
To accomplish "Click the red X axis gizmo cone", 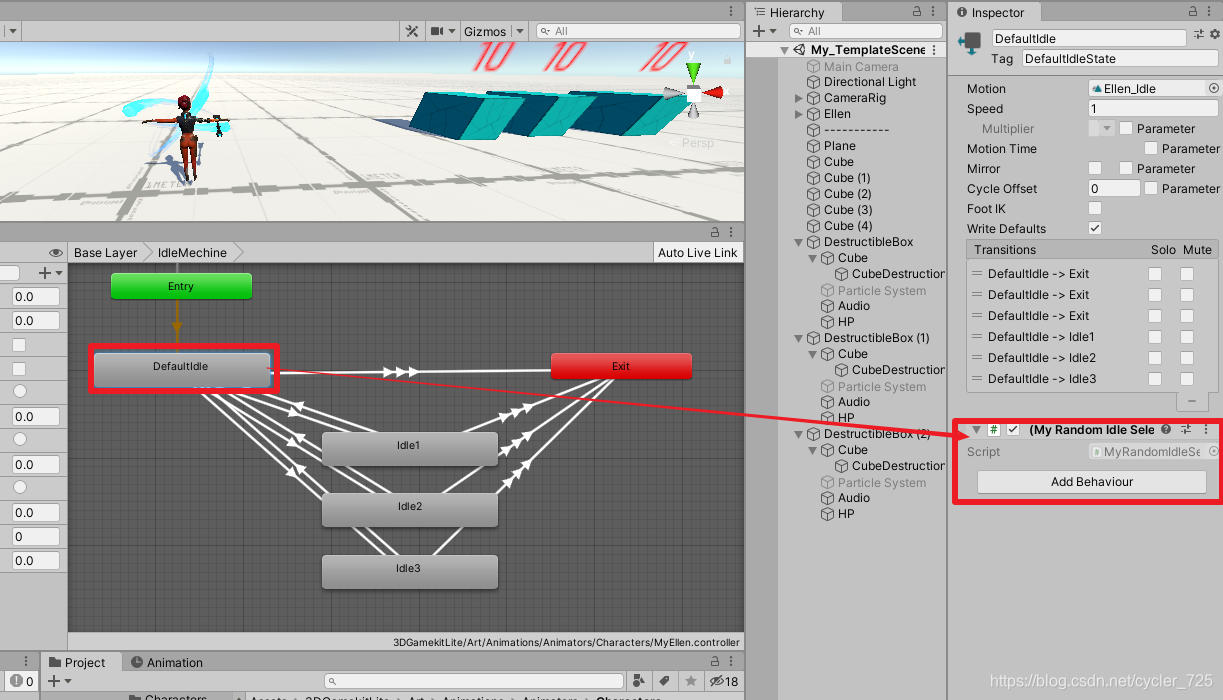I will (x=714, y=92).
